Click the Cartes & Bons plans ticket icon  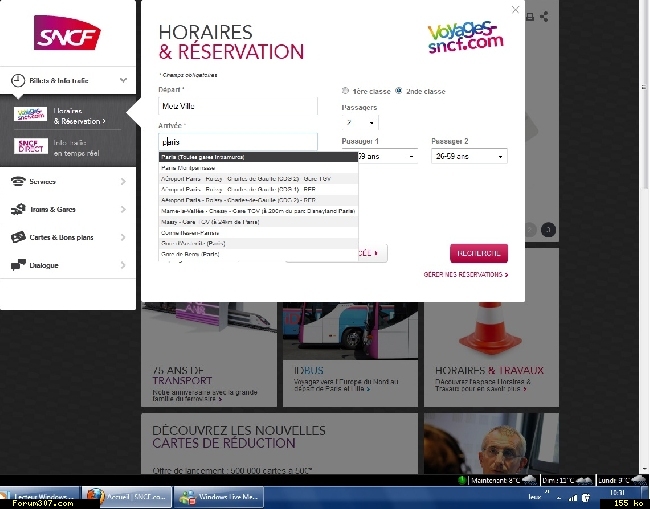coord(19,237)
